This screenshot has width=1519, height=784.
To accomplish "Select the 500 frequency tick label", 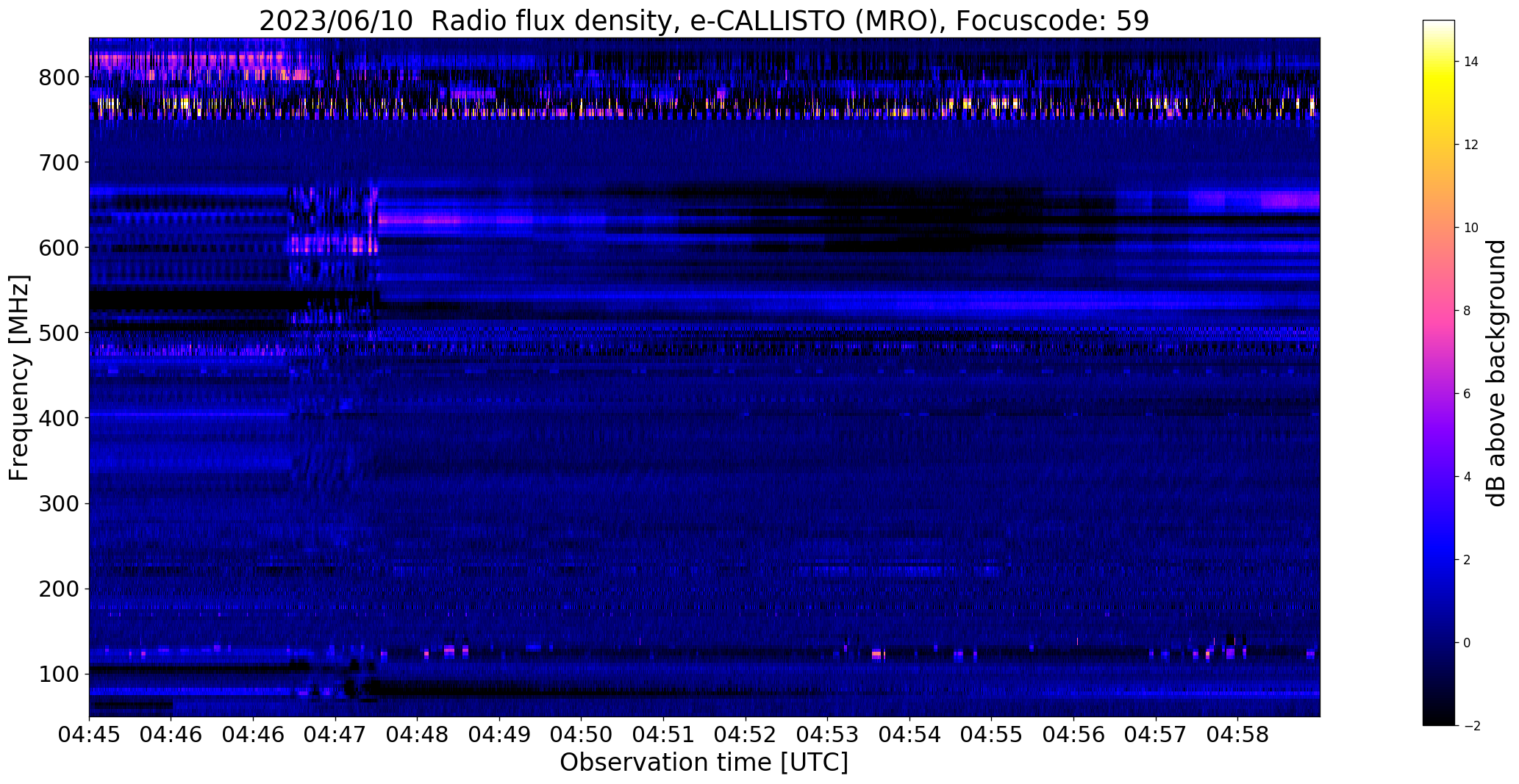I will 59,332.
